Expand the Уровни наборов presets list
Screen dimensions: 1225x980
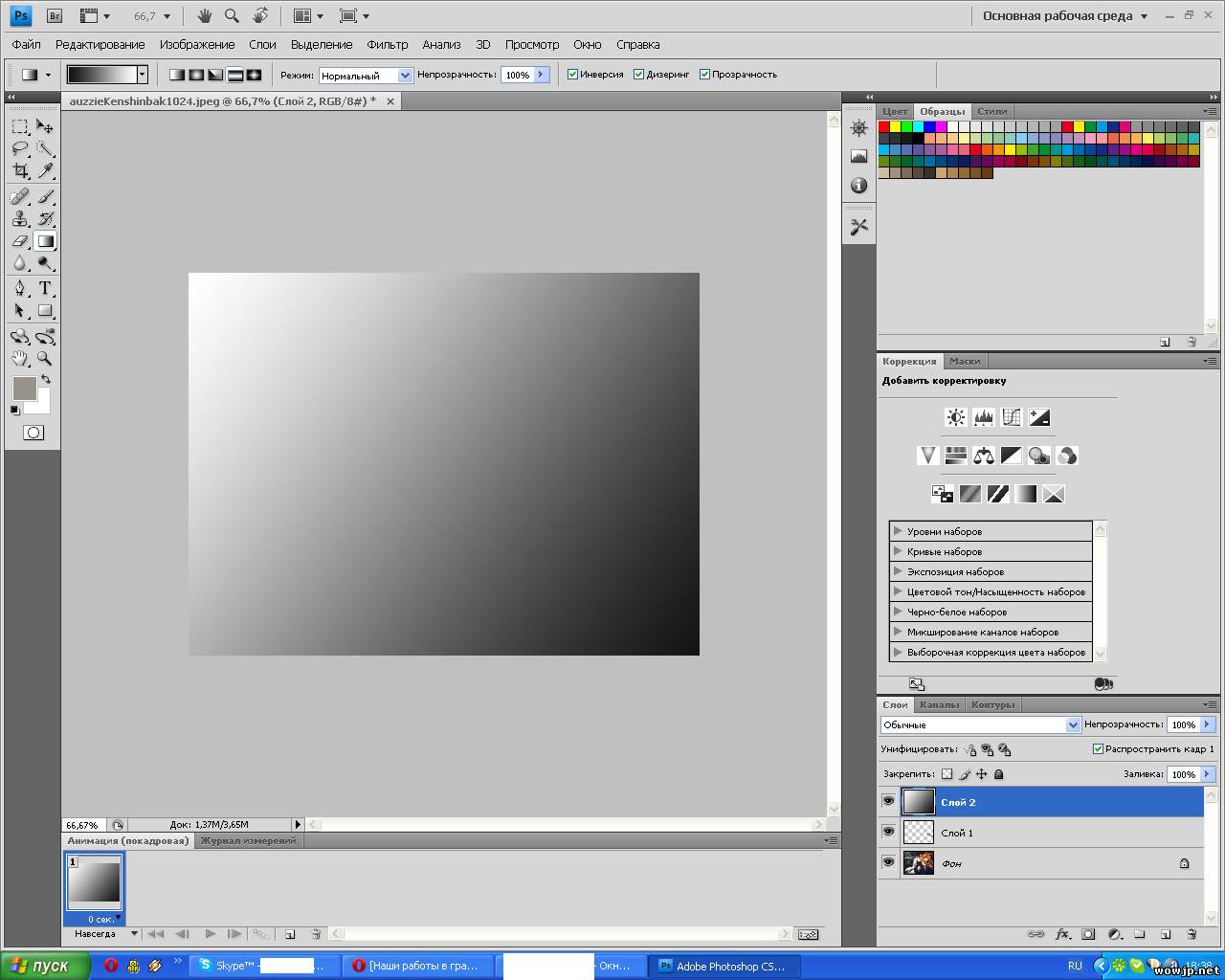[898, 531]
